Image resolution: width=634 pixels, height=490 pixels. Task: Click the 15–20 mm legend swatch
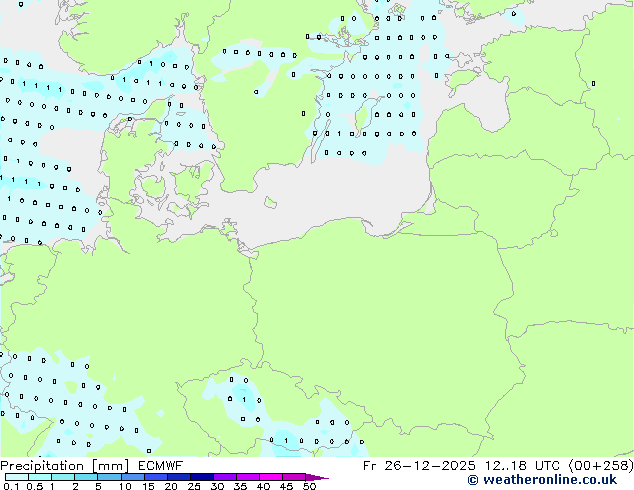pos(156,477)
